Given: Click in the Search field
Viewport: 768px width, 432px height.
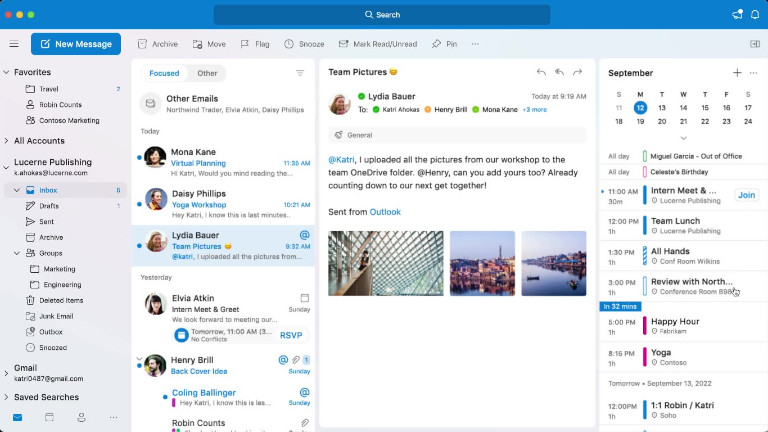Looking at the screenshot, I should 382,15.
